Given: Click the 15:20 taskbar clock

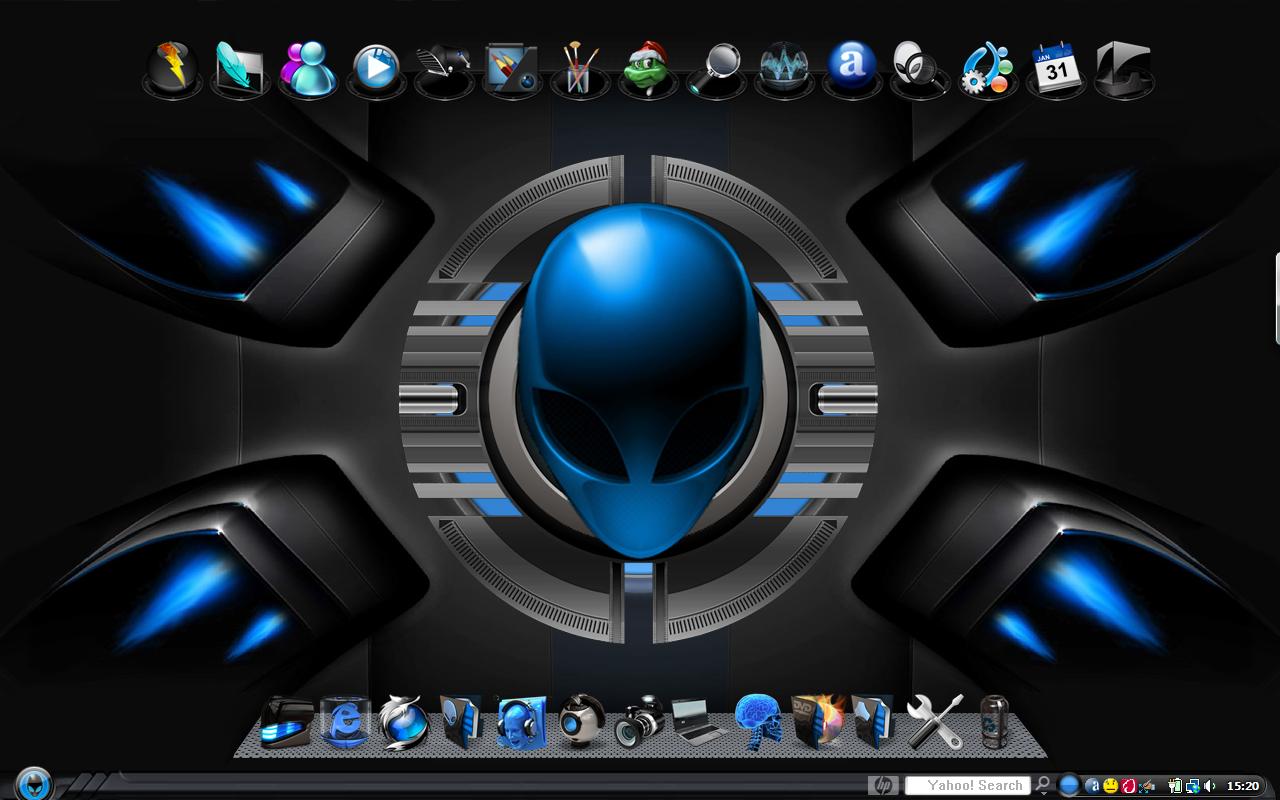Looking at the screenshot, I should (1243, 786).
